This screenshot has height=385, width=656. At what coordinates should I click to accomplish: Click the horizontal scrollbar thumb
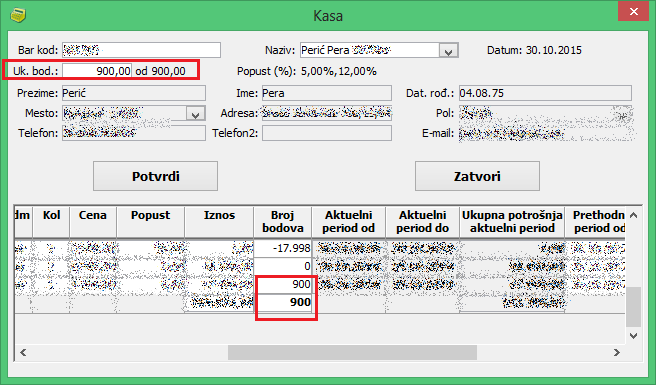(x=352, y=352)
